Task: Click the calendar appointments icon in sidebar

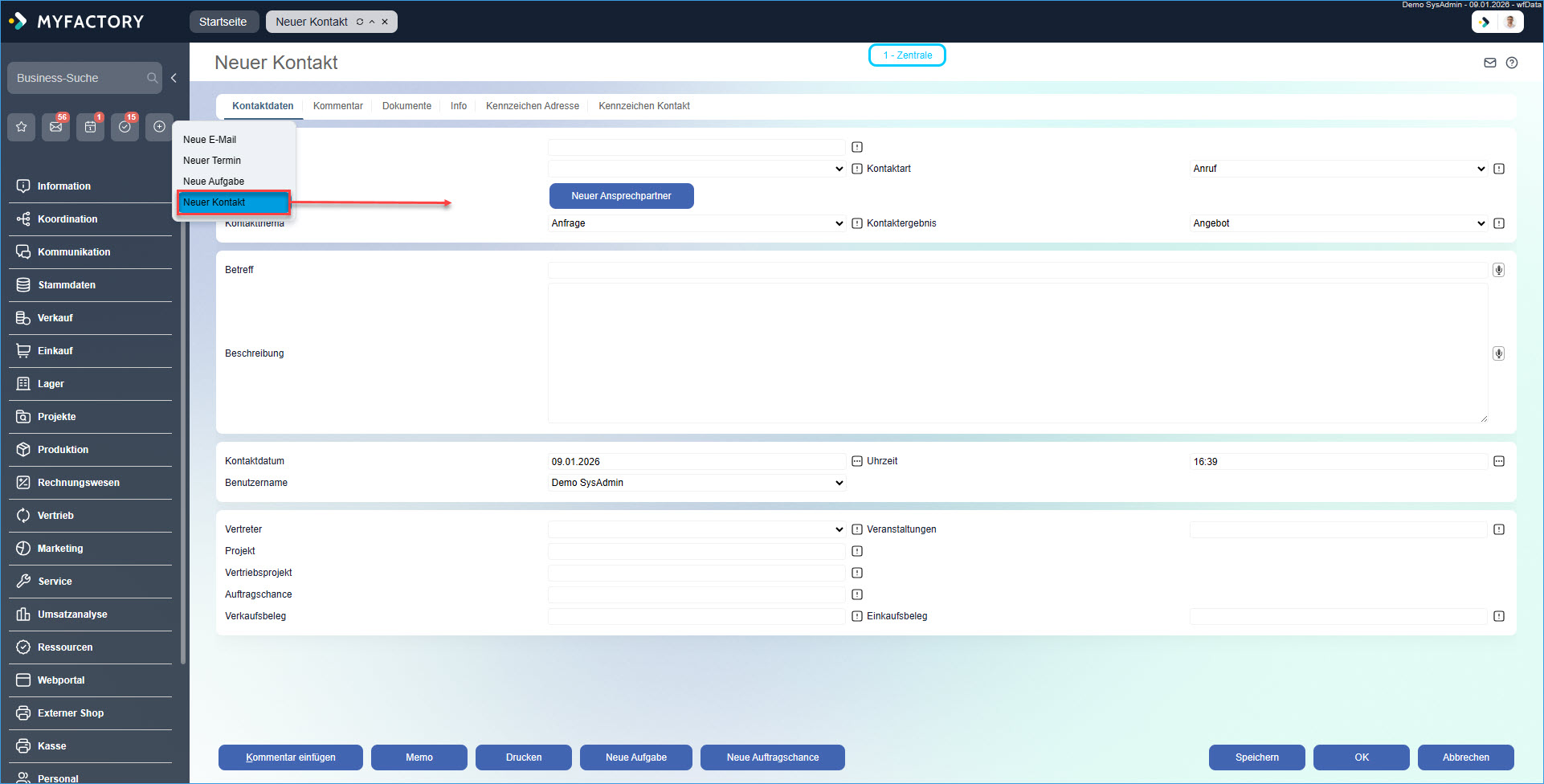Action: [x=90, y=127]
